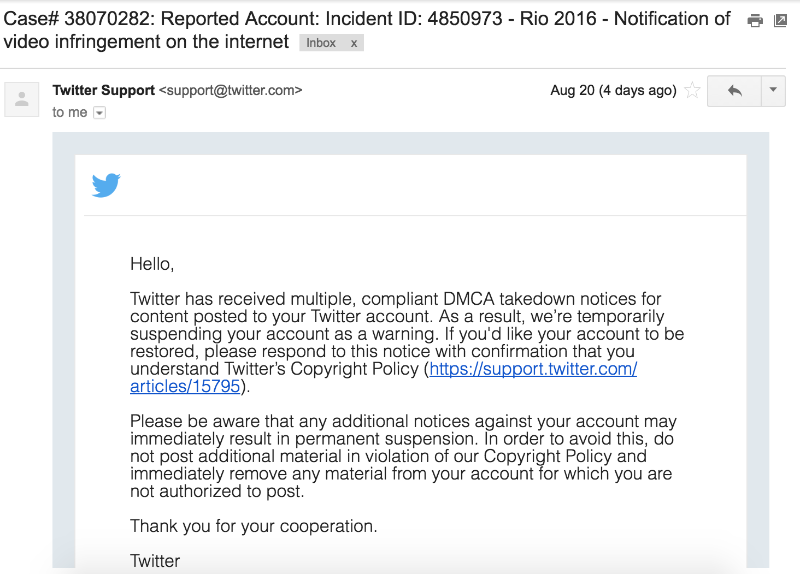Print this email with the printer icon
The image size is (800, 574).
(755, 20)
